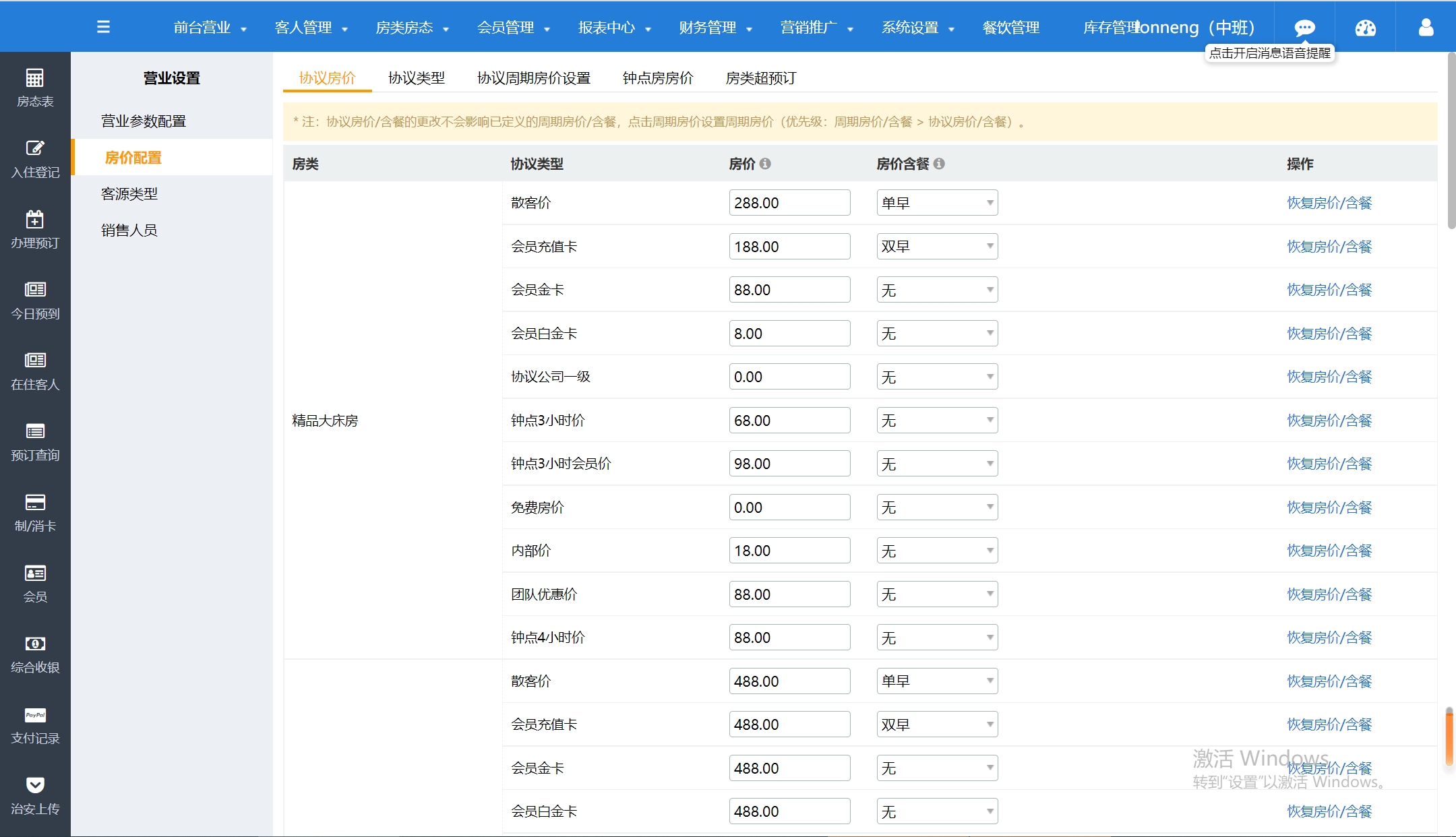The height and width of the screenshot is (837, 1456).
Task: Click the 会员白金卡 8.00 price field
Action: click(x=789, y=334)
